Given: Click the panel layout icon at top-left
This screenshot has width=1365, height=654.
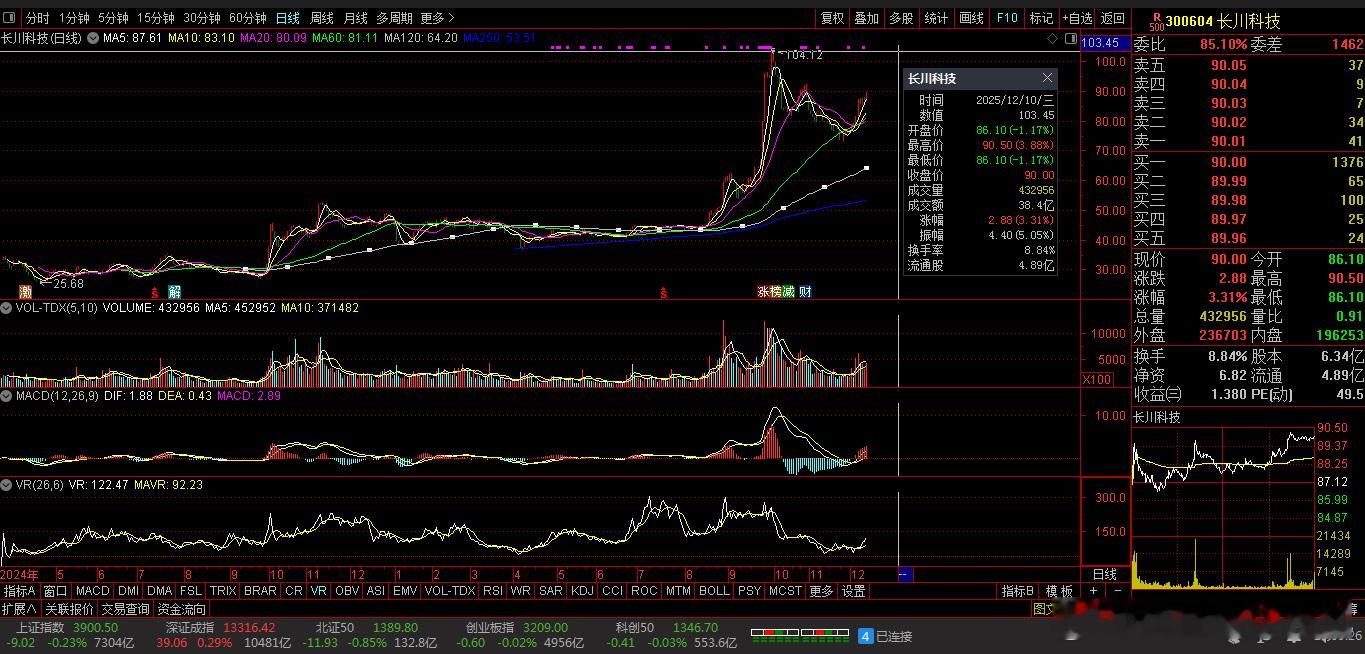Looking at the screenshot, I should (x=10, y=18).
